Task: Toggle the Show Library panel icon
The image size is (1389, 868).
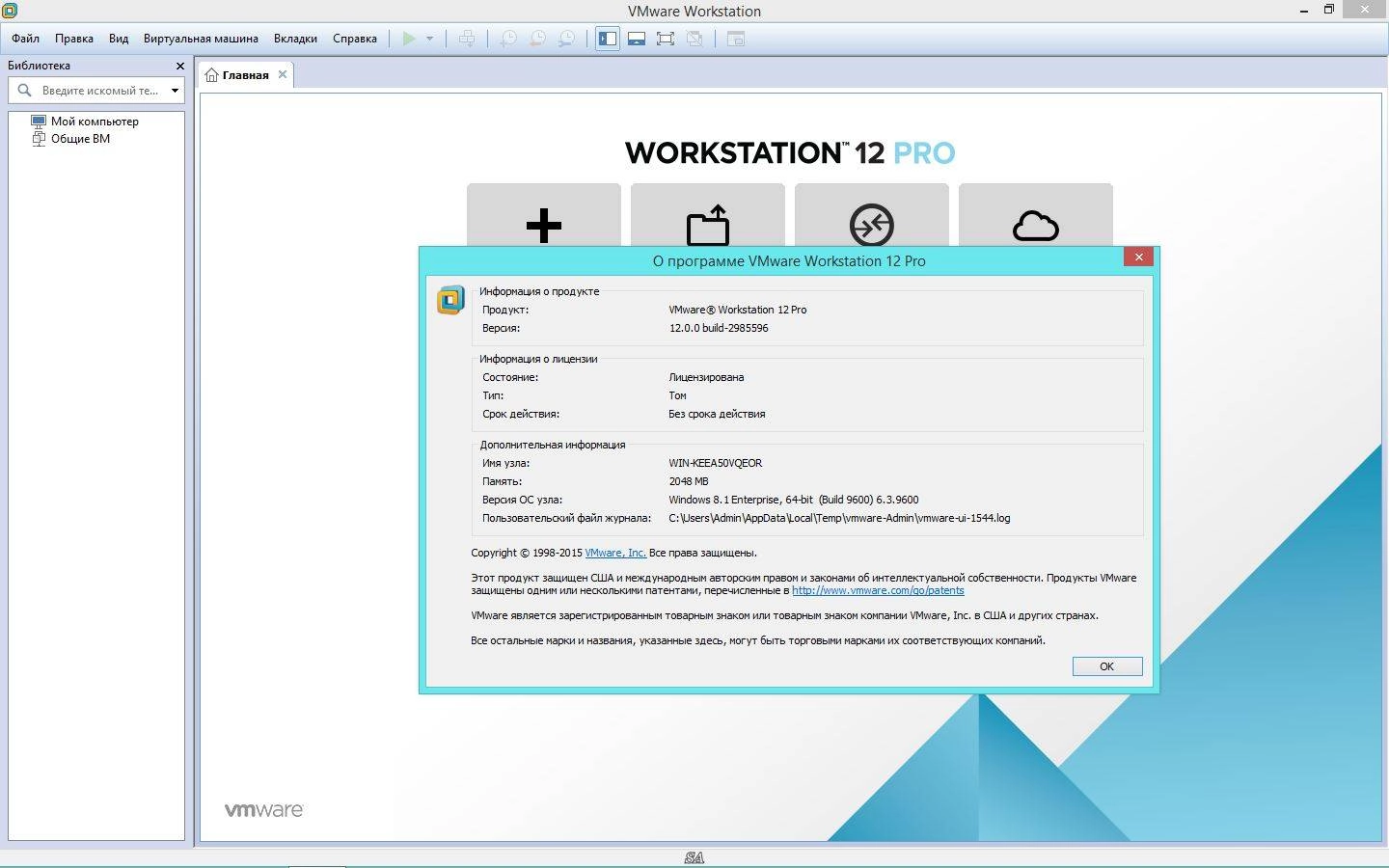Action: pyautogui.click(x=608, y=39)
